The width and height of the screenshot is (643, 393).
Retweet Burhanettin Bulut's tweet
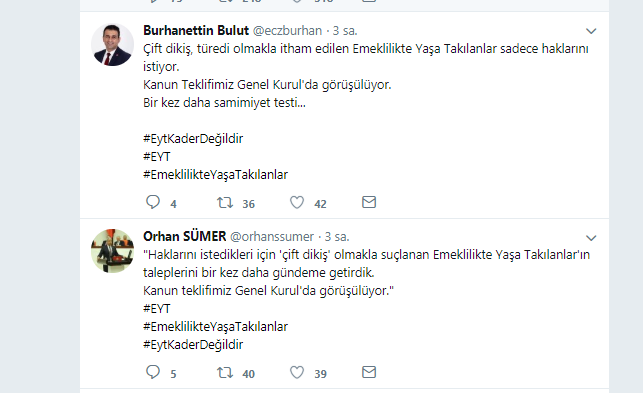tap(225, 203)
